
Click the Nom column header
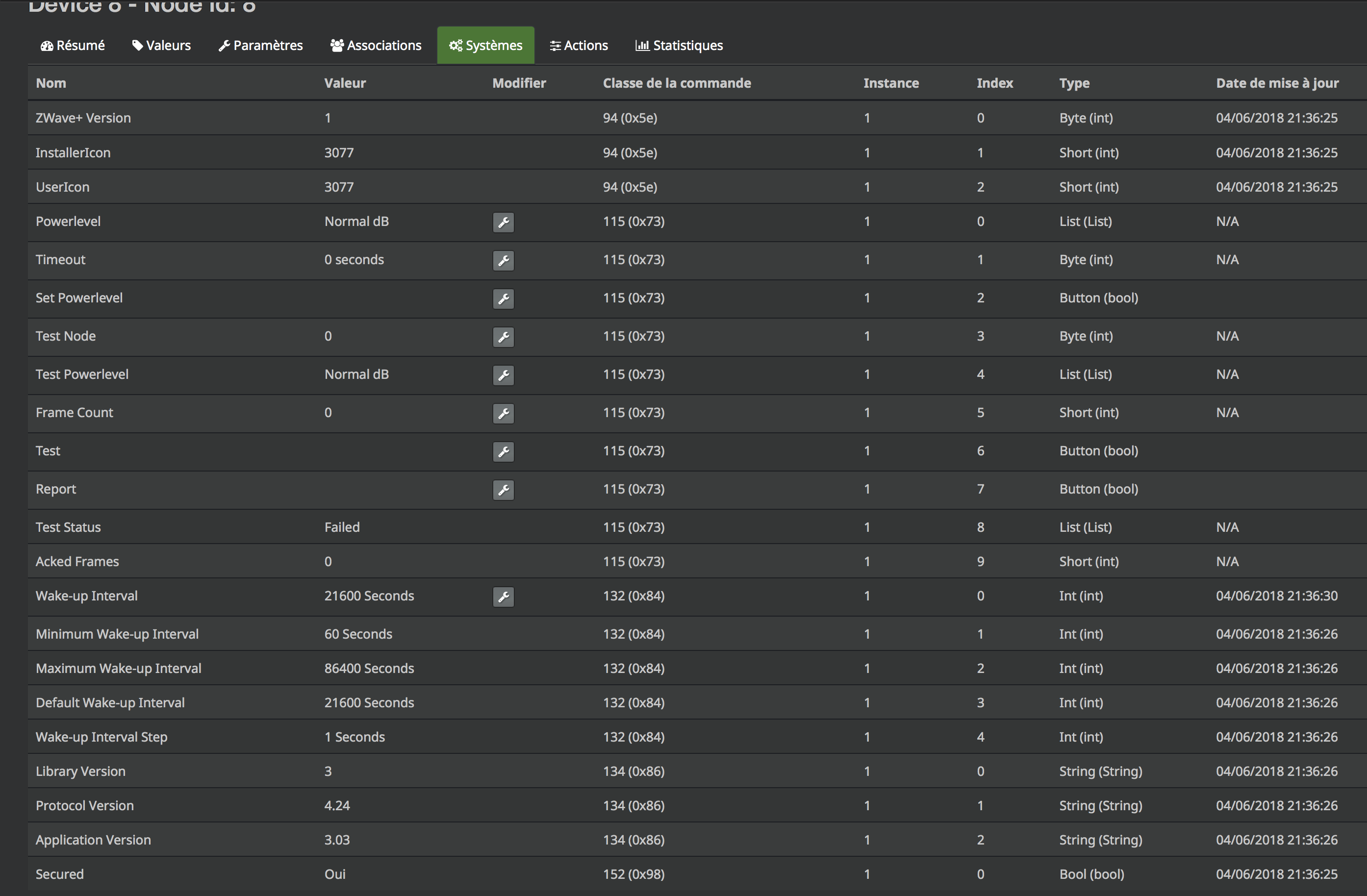(x=51, y=83)
